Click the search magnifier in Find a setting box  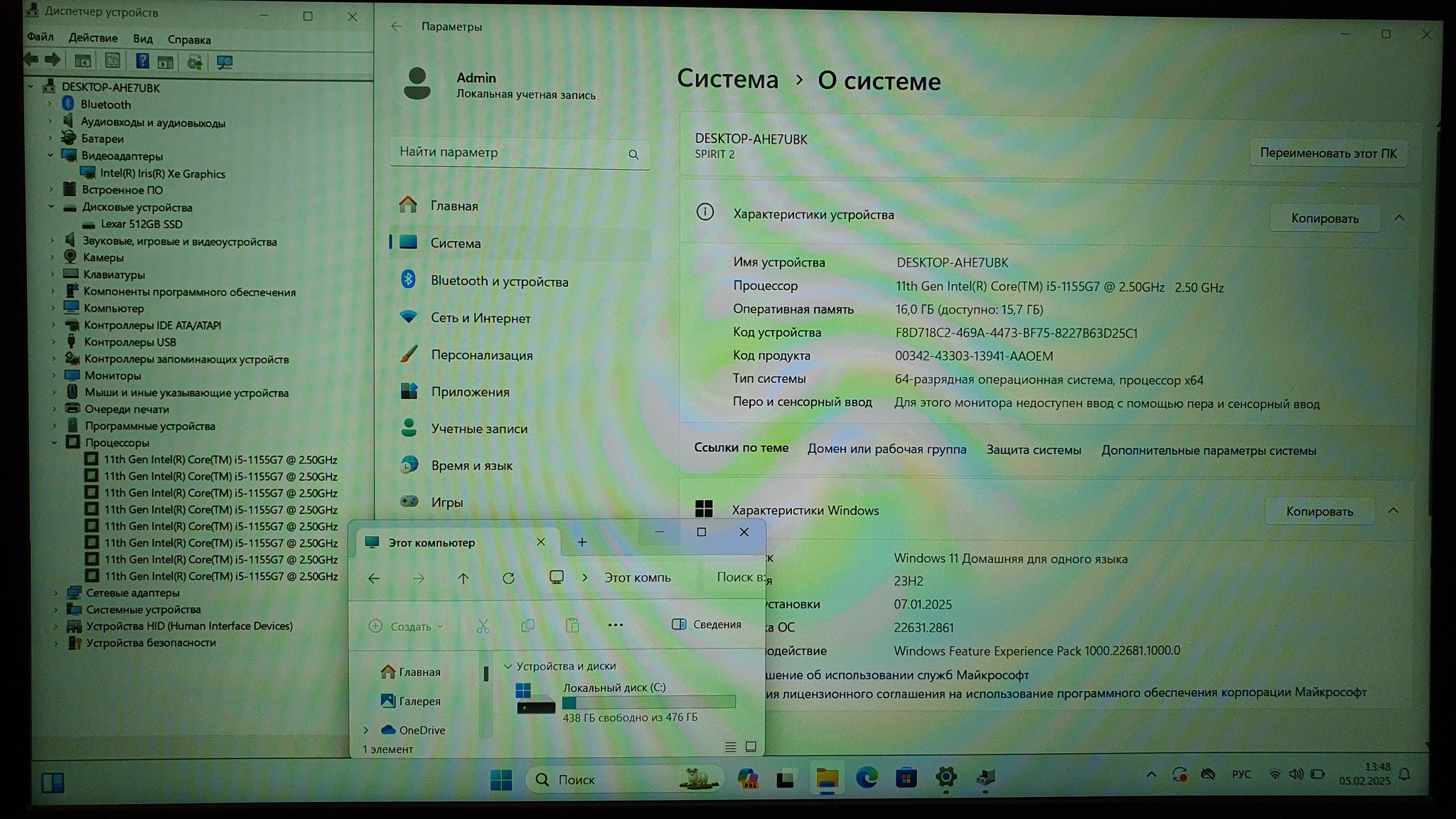[633, 154]
